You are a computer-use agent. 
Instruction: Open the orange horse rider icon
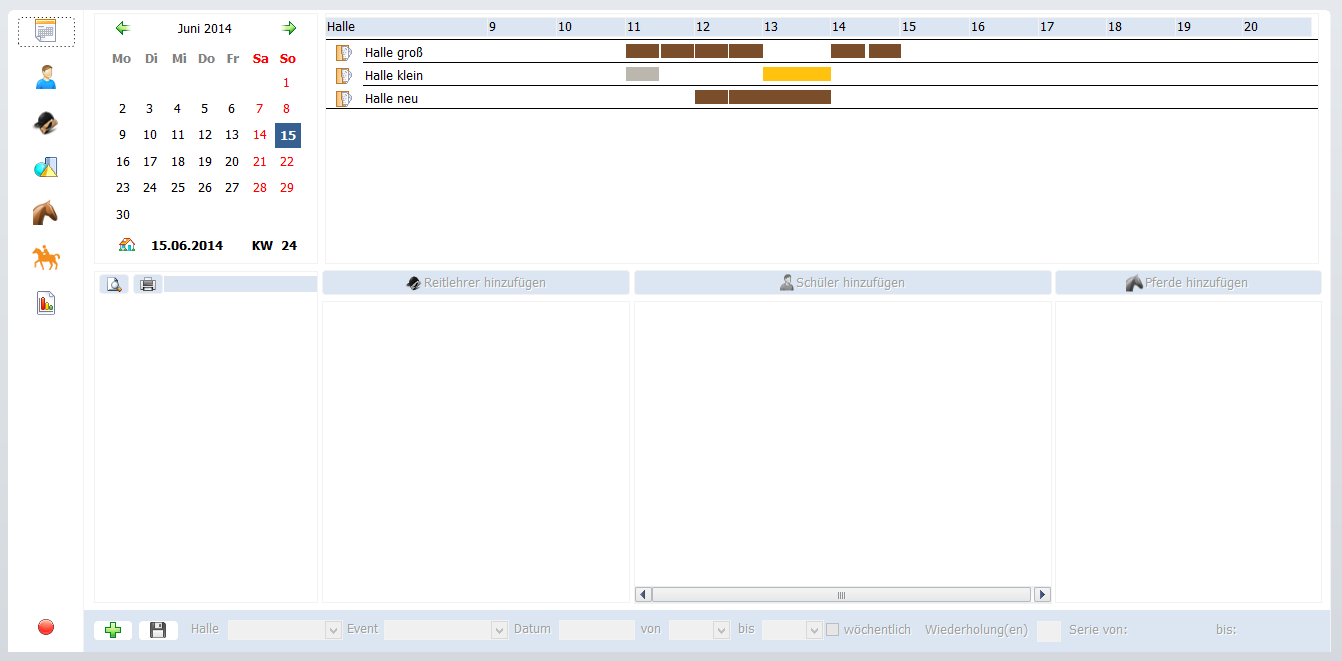46,258
